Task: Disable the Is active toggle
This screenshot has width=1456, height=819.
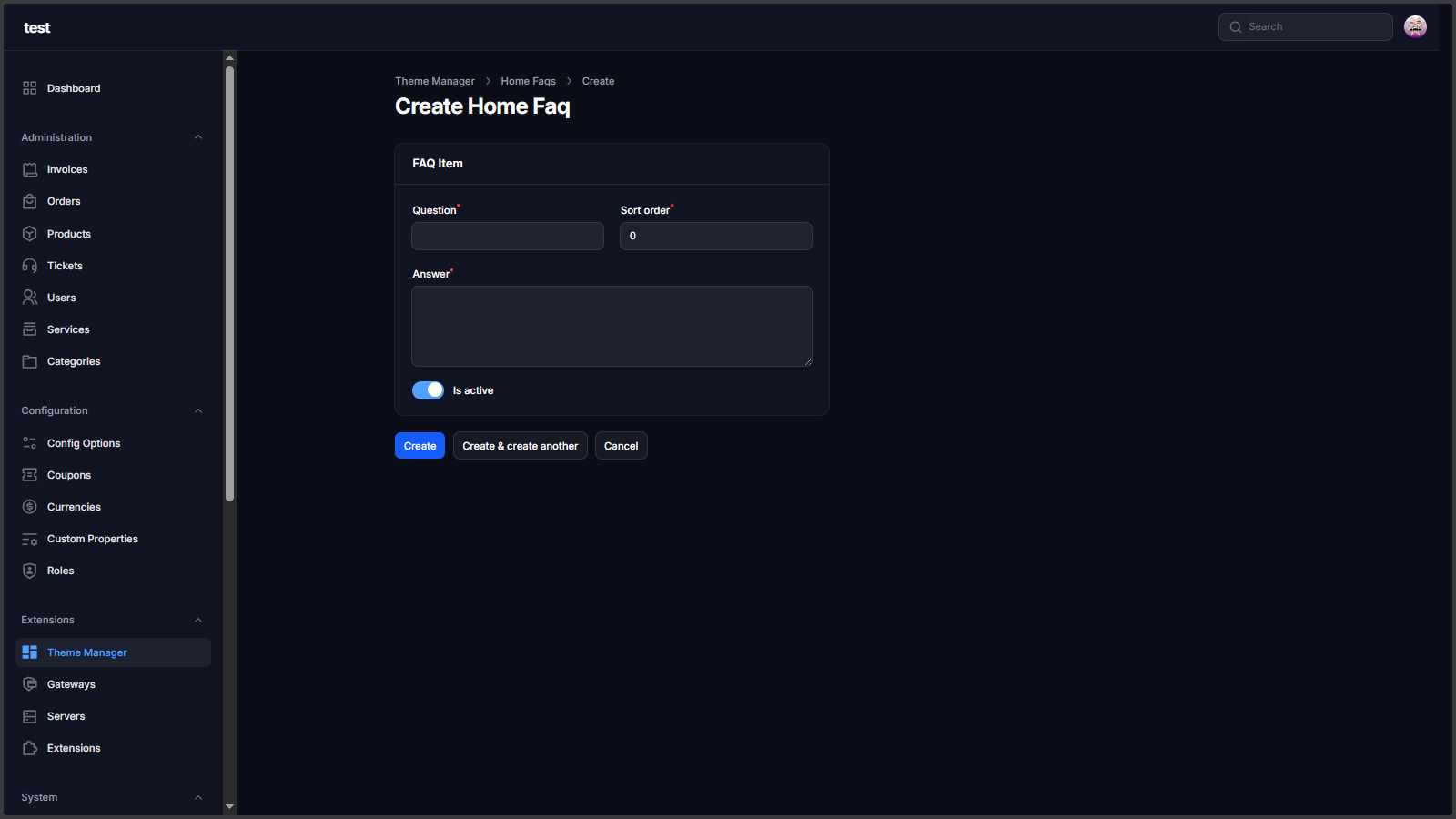Action: [428, 390]
